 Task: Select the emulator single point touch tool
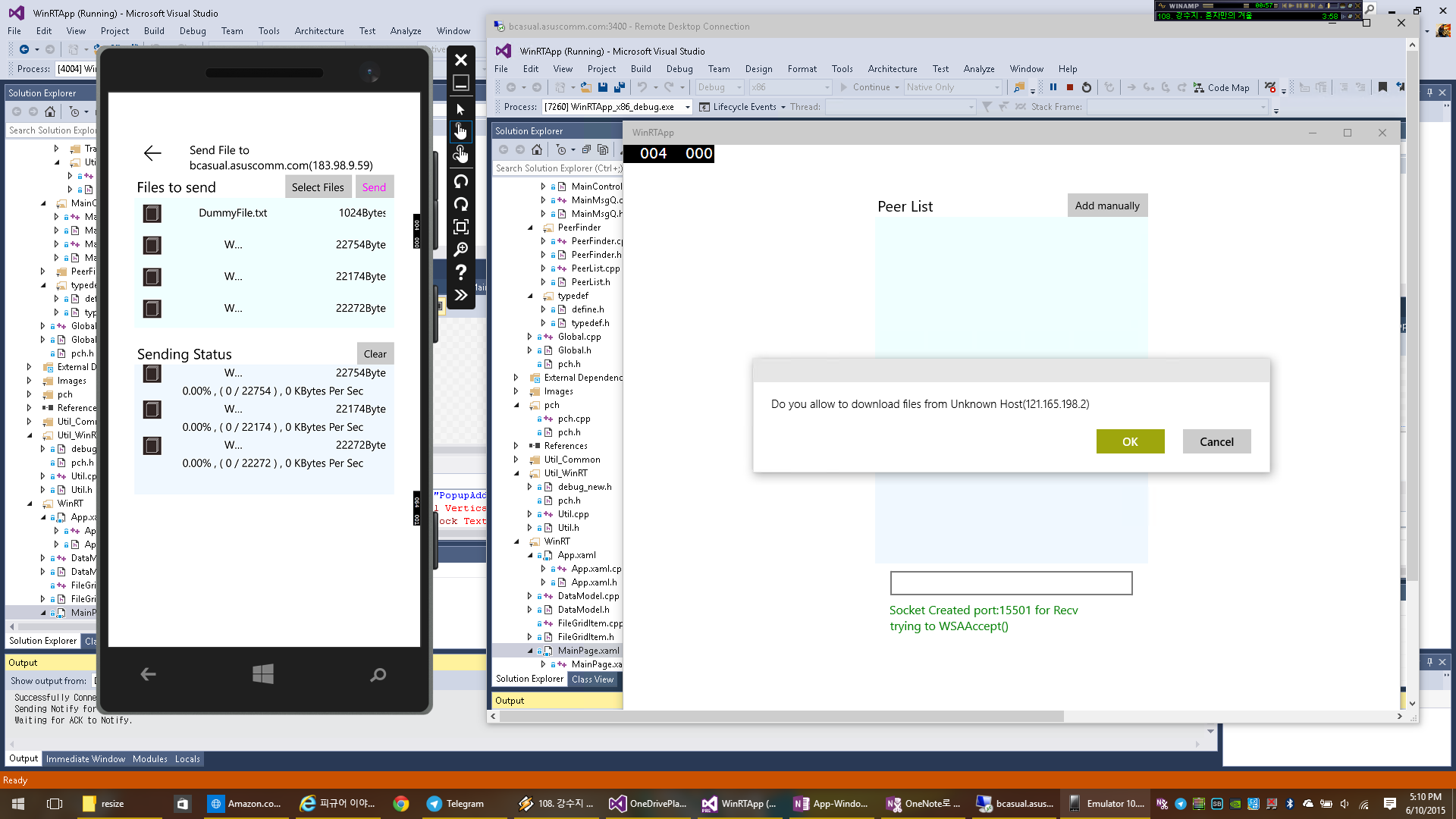tap(460, 132)
